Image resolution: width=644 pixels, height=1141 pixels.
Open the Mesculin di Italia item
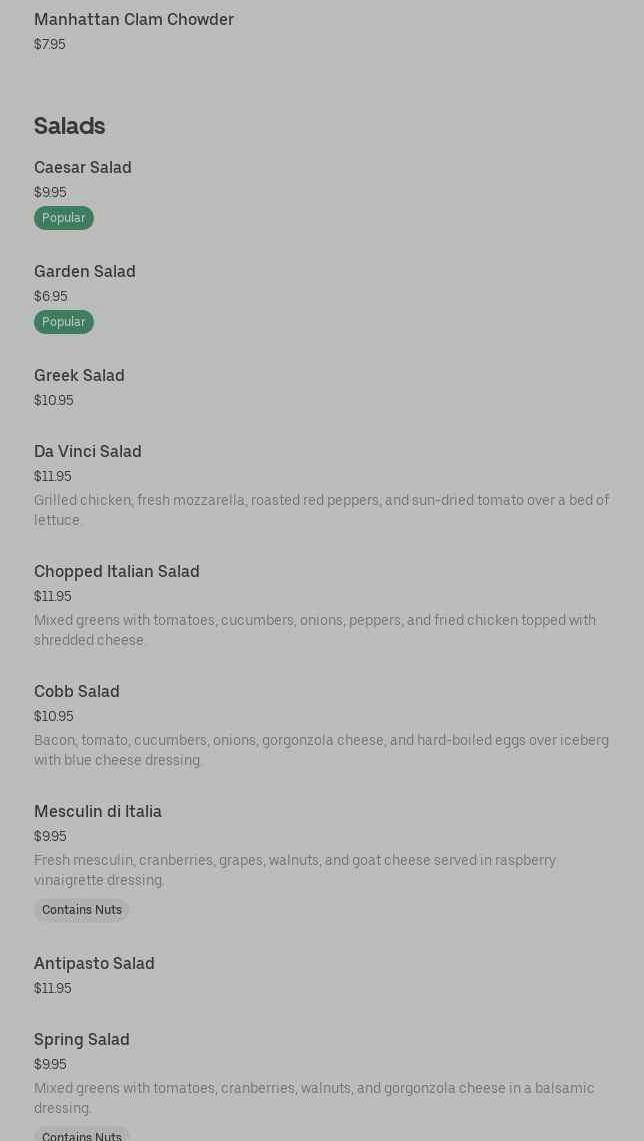point(98,812)
